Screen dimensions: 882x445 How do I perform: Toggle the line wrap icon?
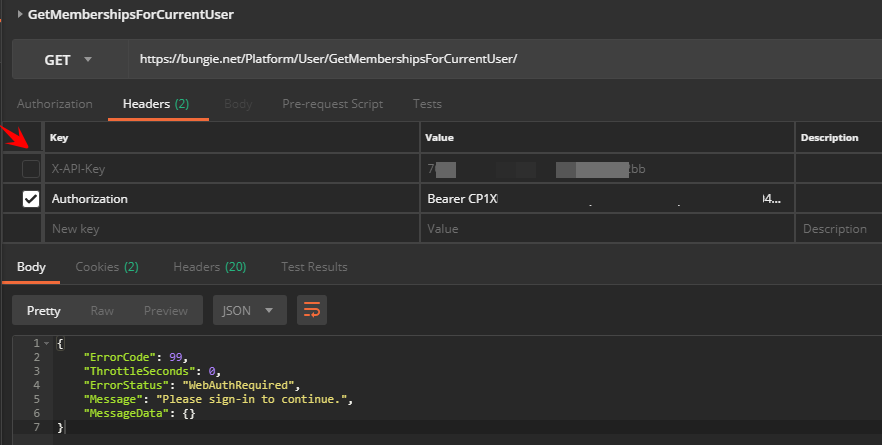click(312, 311)
